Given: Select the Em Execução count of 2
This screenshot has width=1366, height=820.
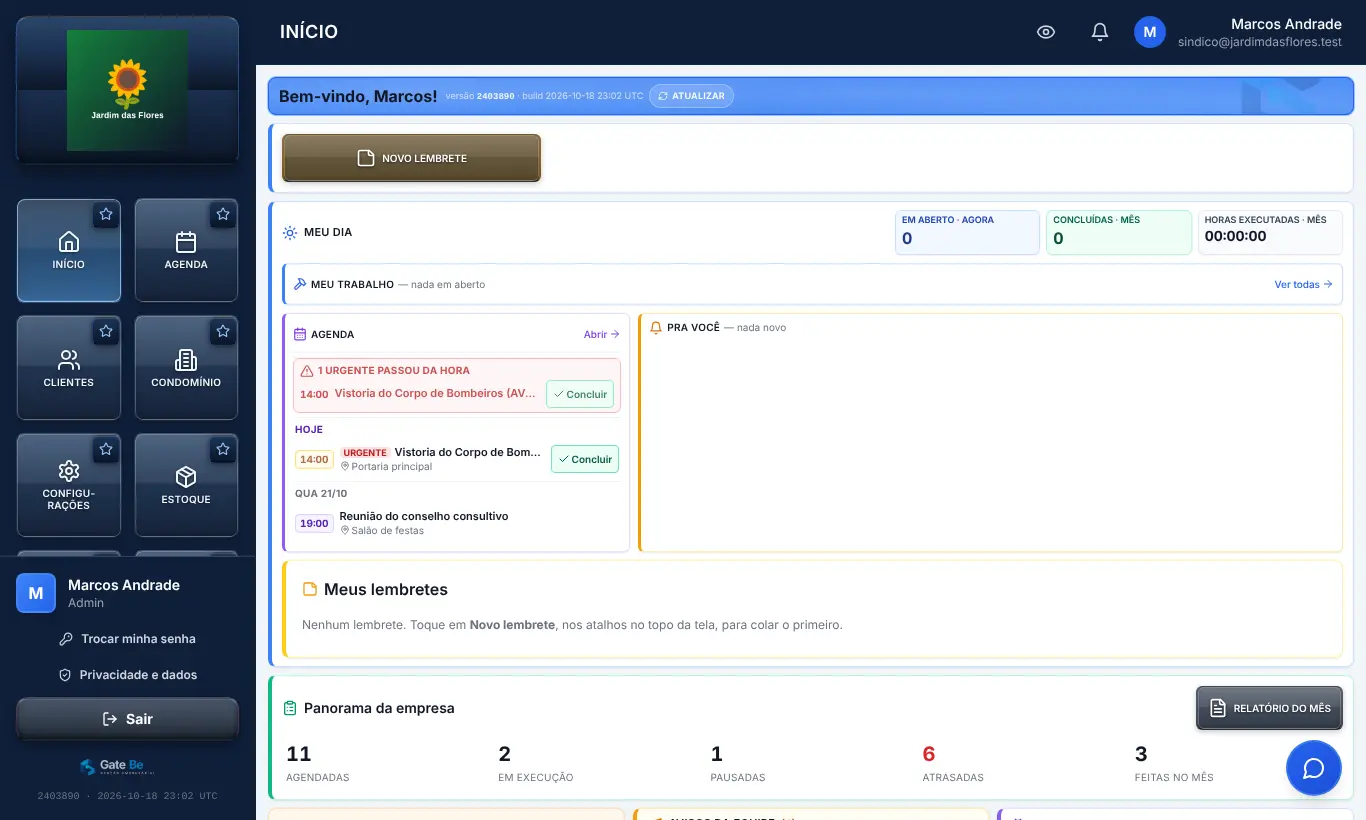Looking at the screenshot, I should [505, 754].
